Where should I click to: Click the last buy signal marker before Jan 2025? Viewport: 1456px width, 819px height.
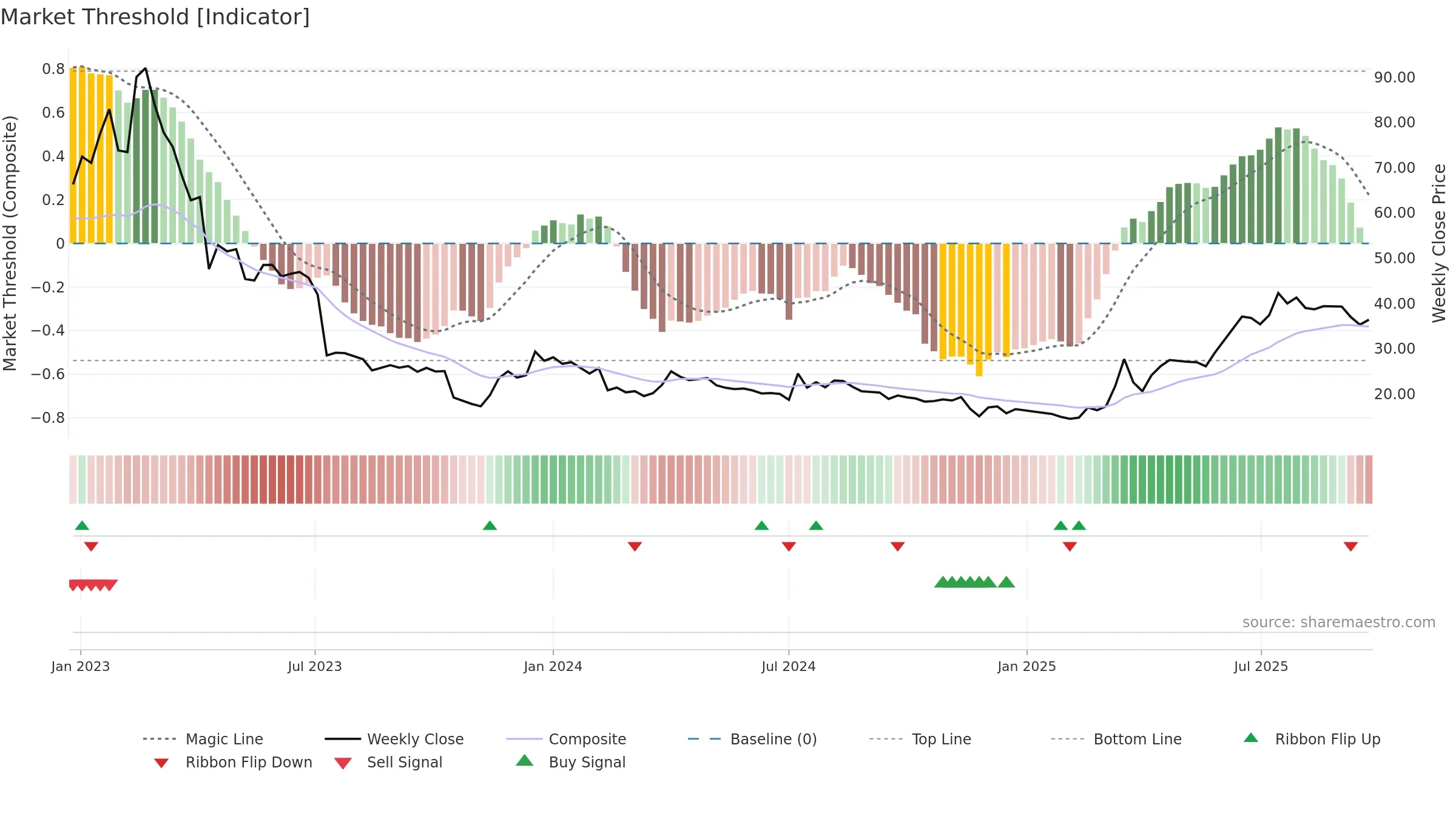click(1006, 582)
